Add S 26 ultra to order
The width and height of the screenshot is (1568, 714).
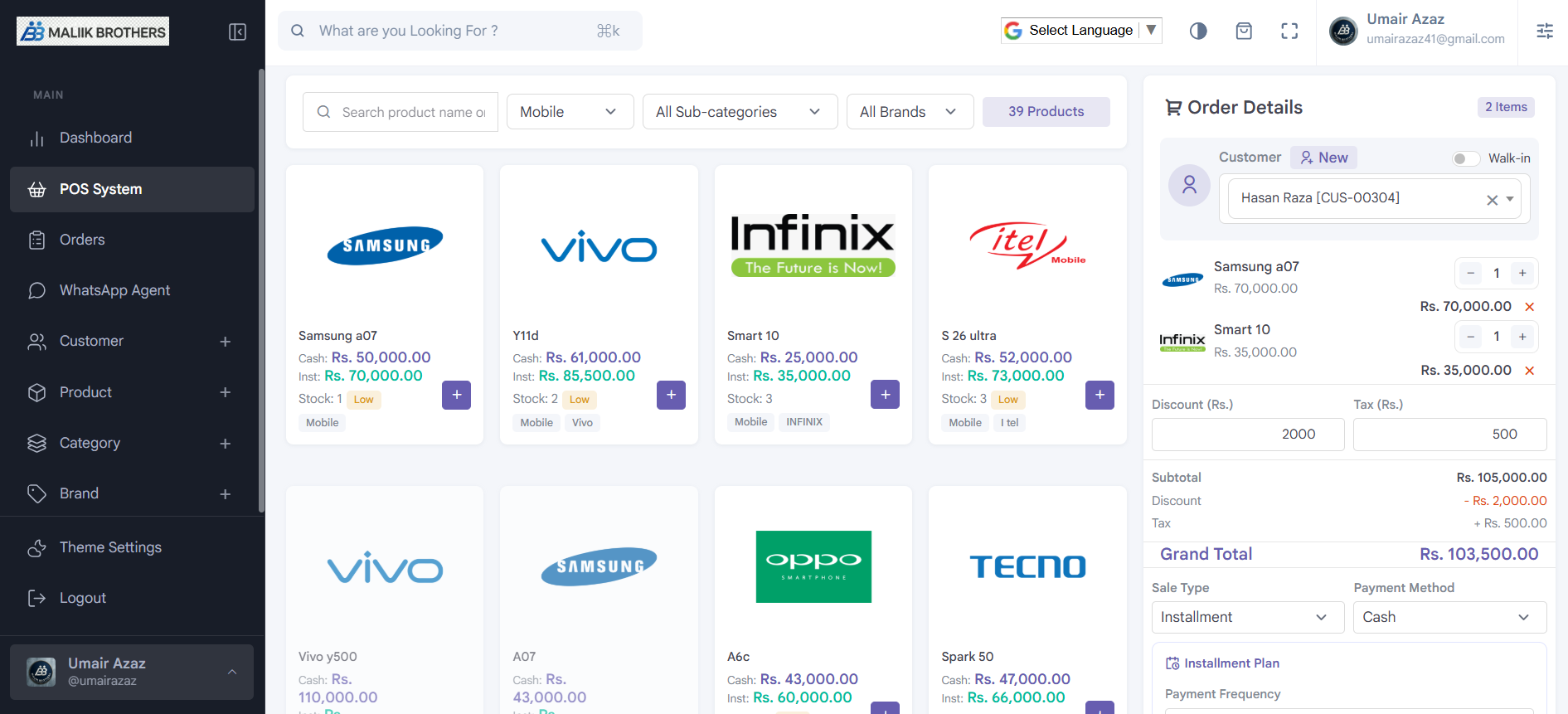[1100, 395]
